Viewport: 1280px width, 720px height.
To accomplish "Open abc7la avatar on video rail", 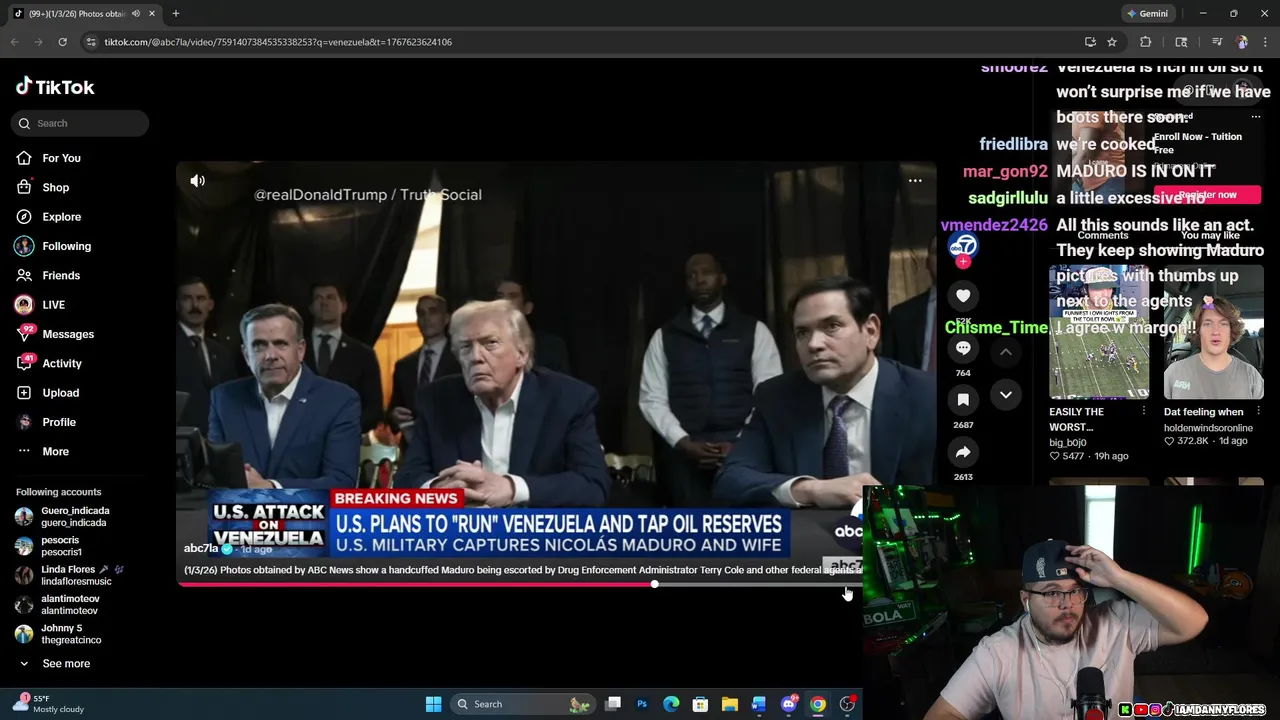I will click(x=963, y=246).
